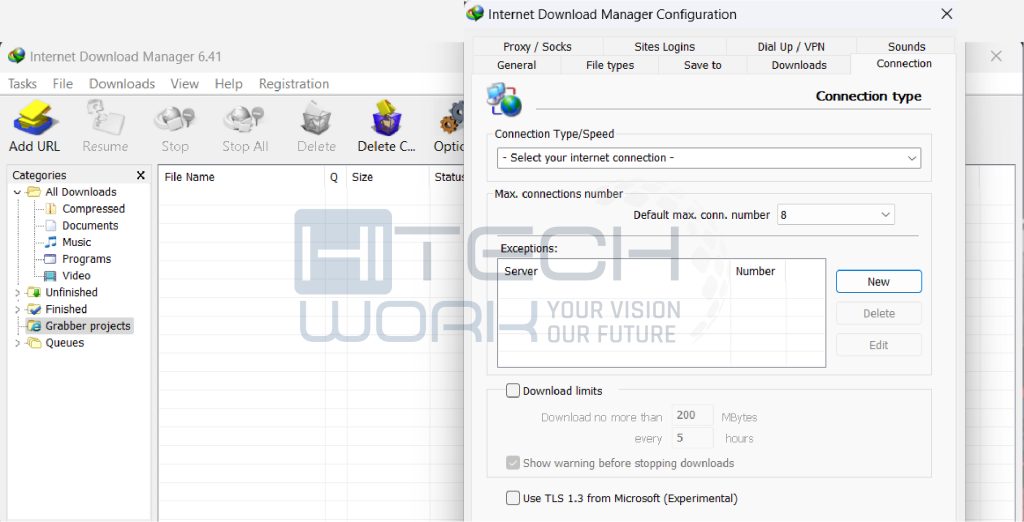Click the Unfinished folder icon
Image resolution: width=1024 pixels, height=522 pixels.
click(33, 293)
